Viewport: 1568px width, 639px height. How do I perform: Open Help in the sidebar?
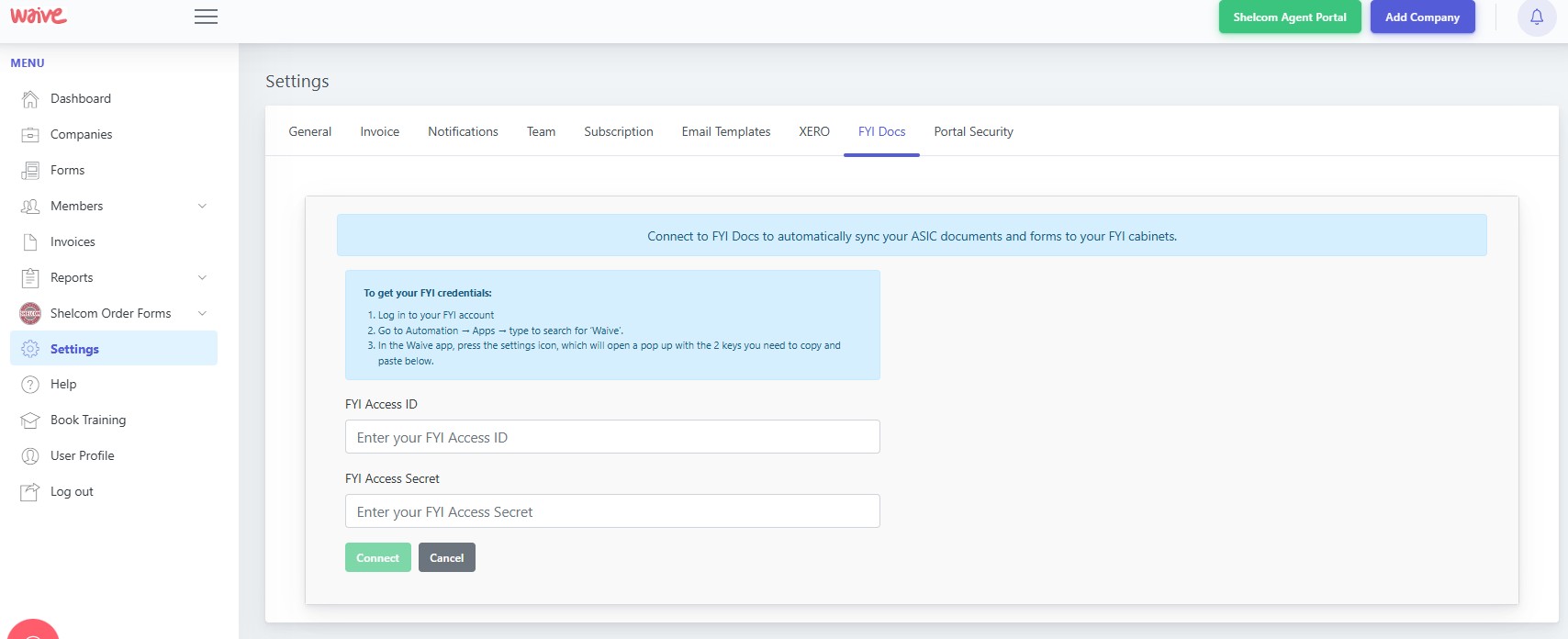pos(63,384)
